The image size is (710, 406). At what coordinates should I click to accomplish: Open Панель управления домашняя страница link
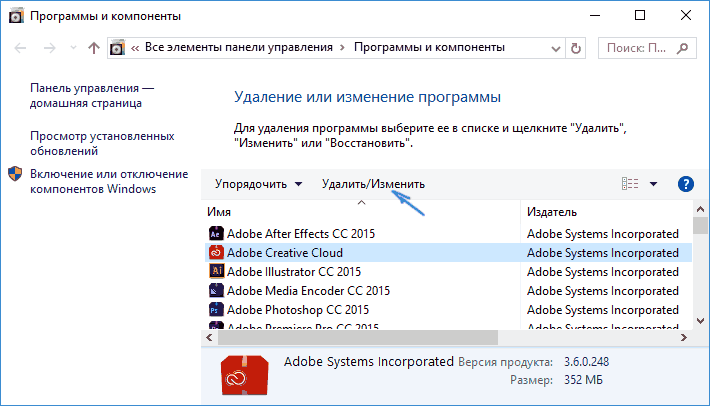coord(92,95)
